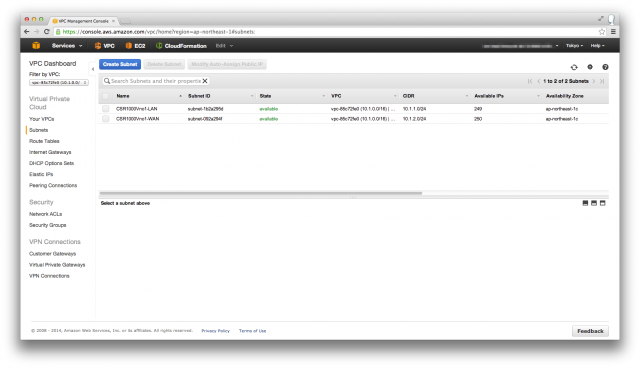Open Security Groups in sidebar
Screen dimensions: 640x368
[47, 225]
